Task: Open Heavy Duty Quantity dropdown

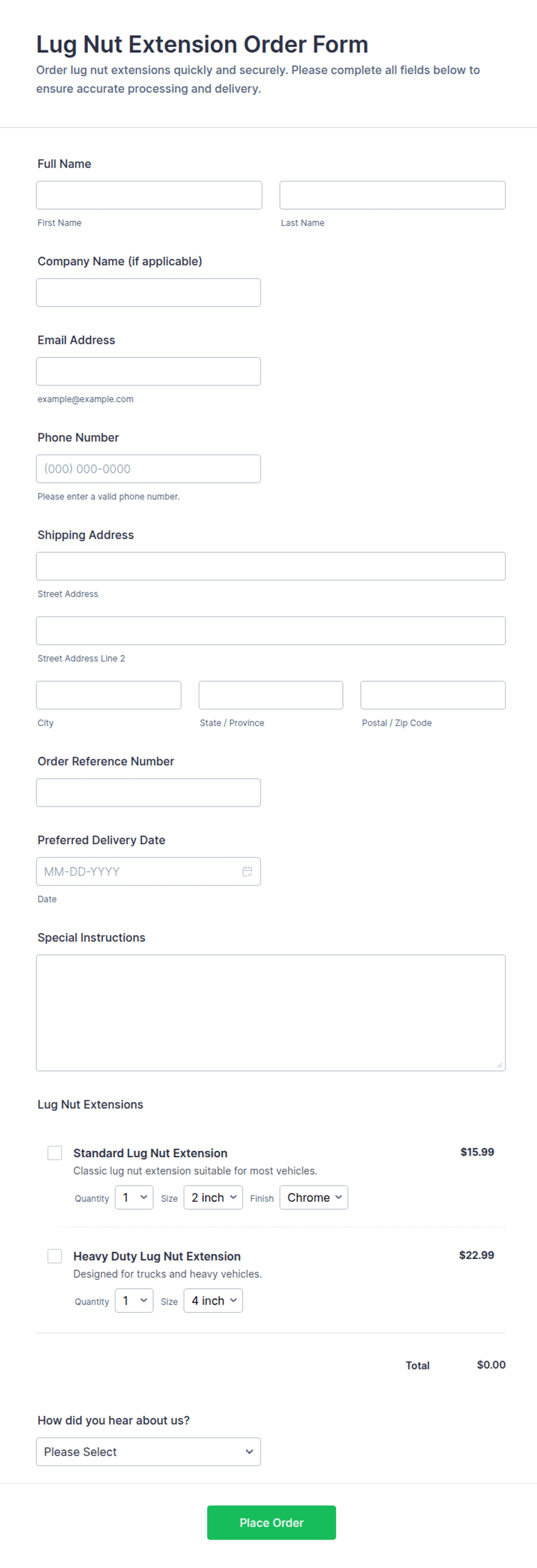Action: coord(134,1299)
